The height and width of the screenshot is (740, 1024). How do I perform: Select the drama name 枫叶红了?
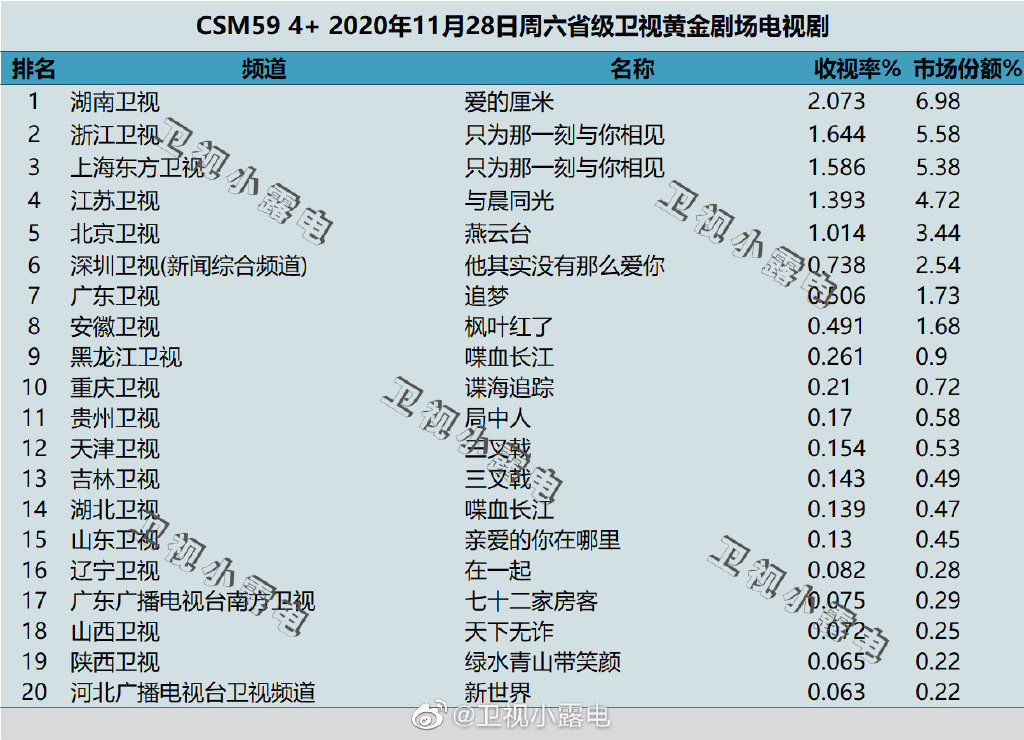point(509,327)
